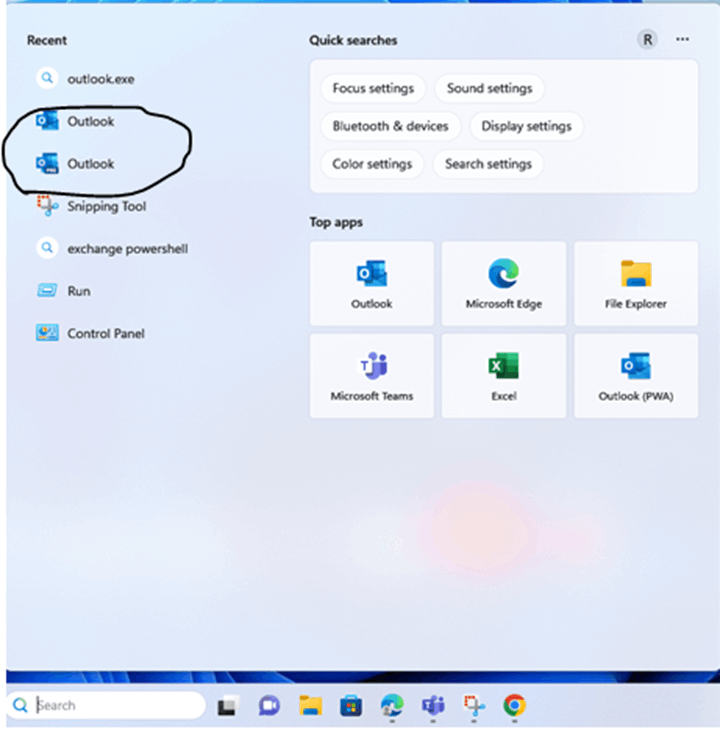Open Bluetooth & devices quick search

390,126
